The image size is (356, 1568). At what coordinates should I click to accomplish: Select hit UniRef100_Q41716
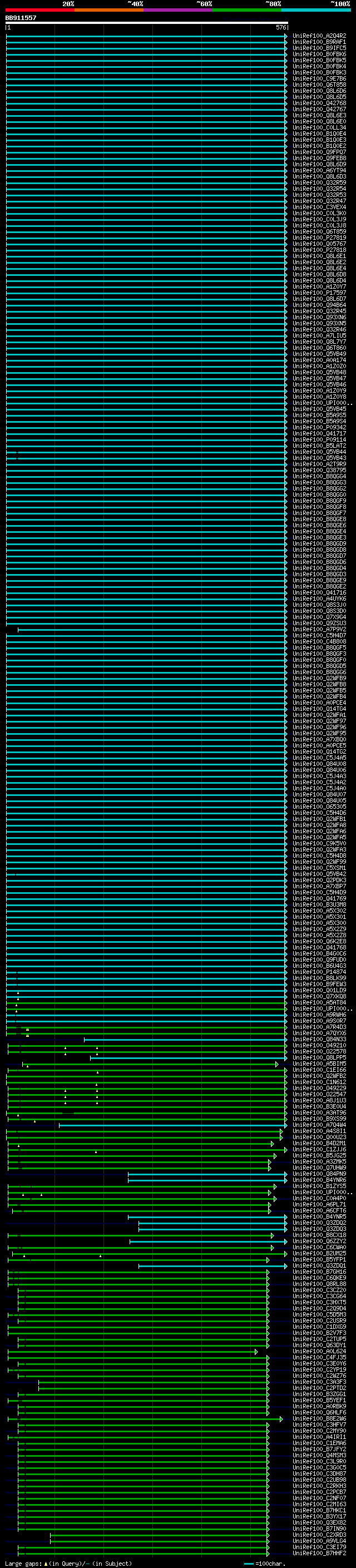click(x=319, y=593)
